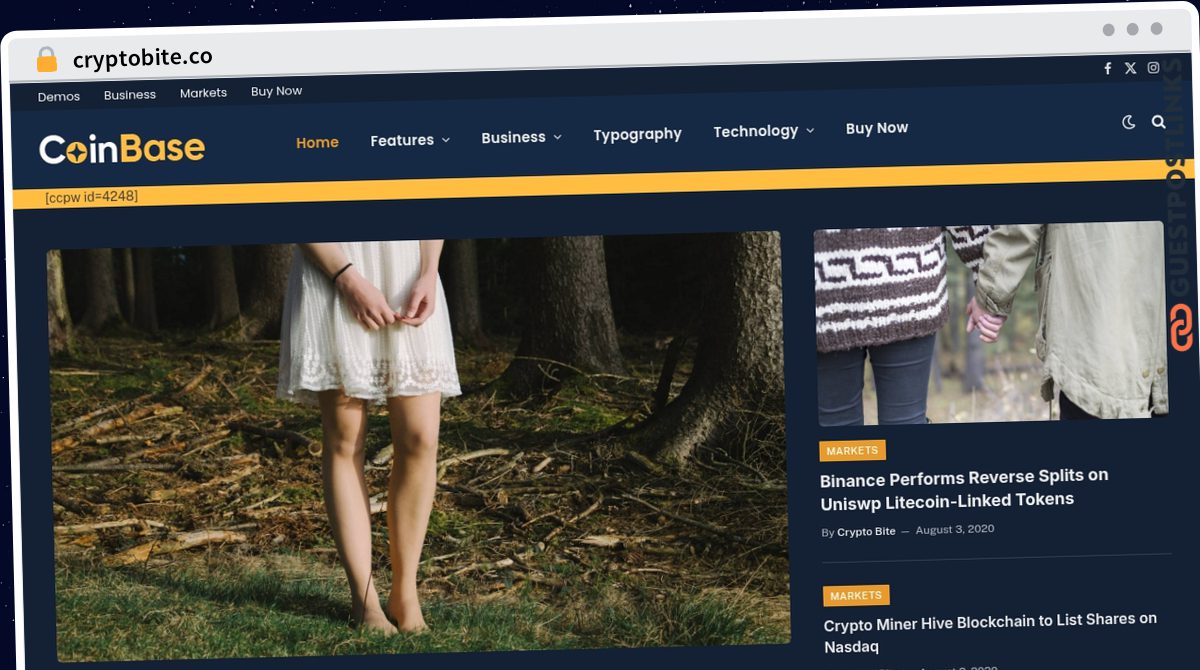Expand the Business dropdown in main nav
Image resolution: width=1200 pixels, height=670 pixels.
pyautogui.click(x=521, y=137)
